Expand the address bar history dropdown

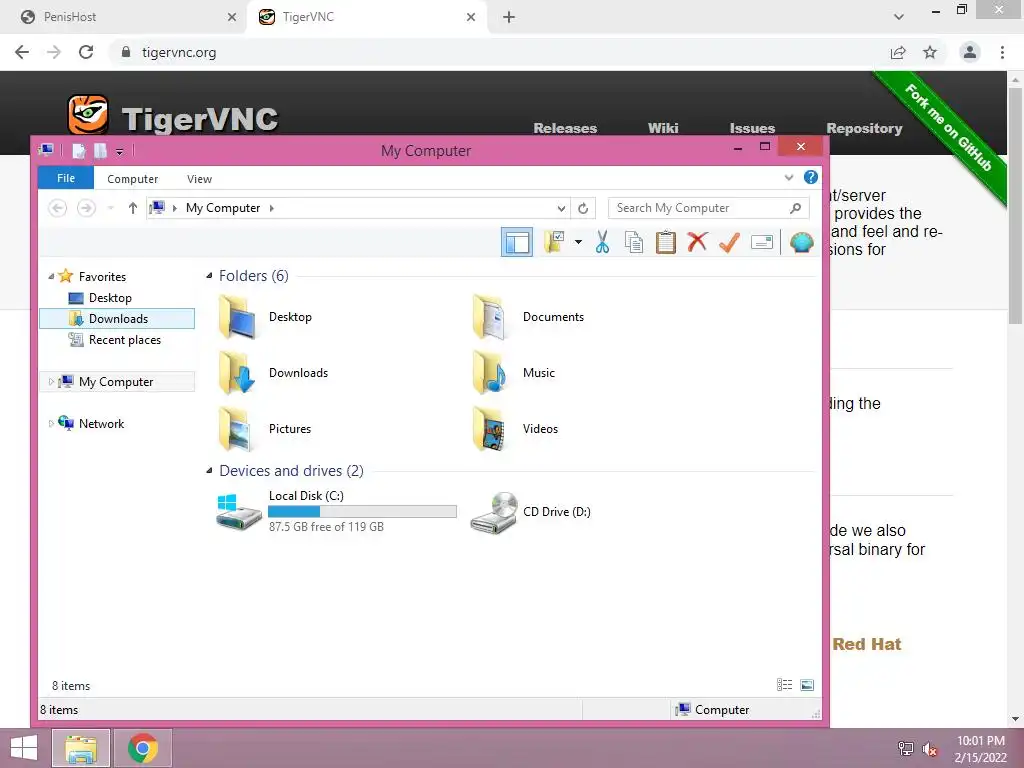pos(561,208)
